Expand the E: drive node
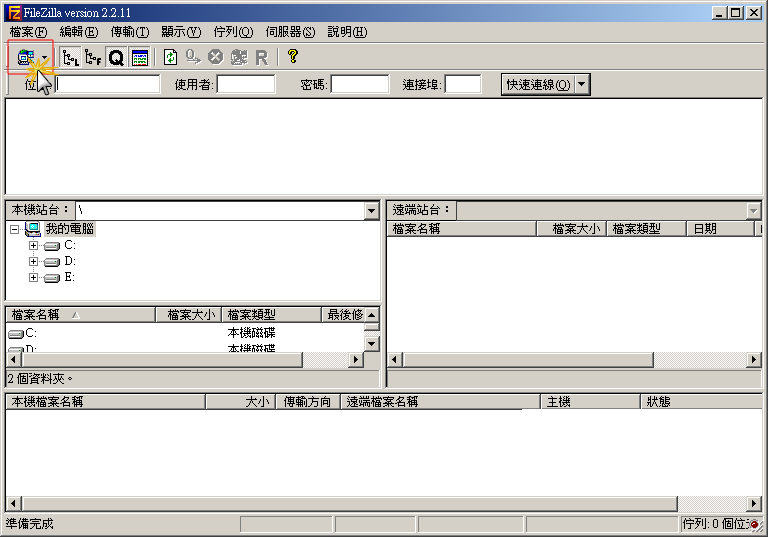The height and width of the screenshot is (537, 768). pos(33,277)
